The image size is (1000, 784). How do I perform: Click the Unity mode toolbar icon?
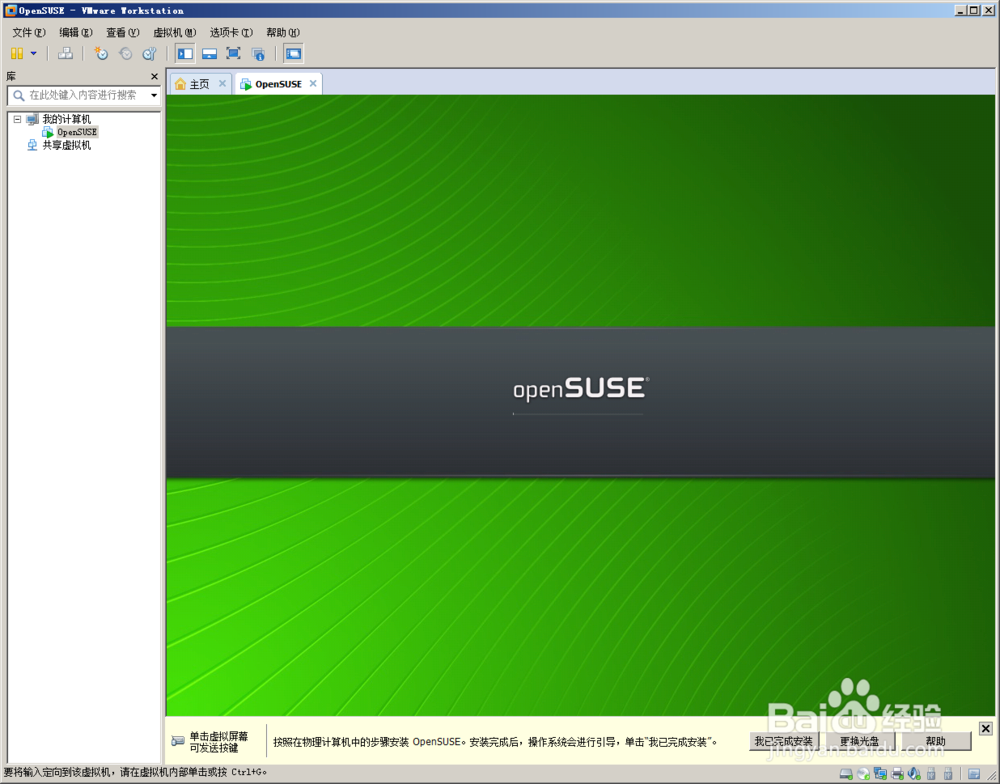tap(258, 54)
